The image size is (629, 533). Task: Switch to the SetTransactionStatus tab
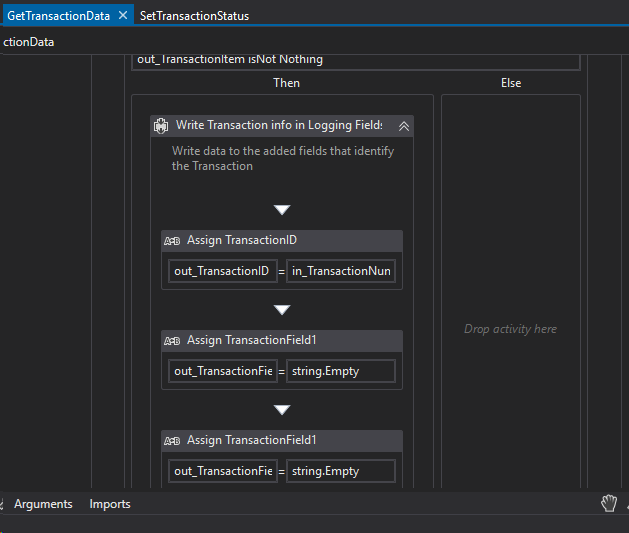[194, 16]
